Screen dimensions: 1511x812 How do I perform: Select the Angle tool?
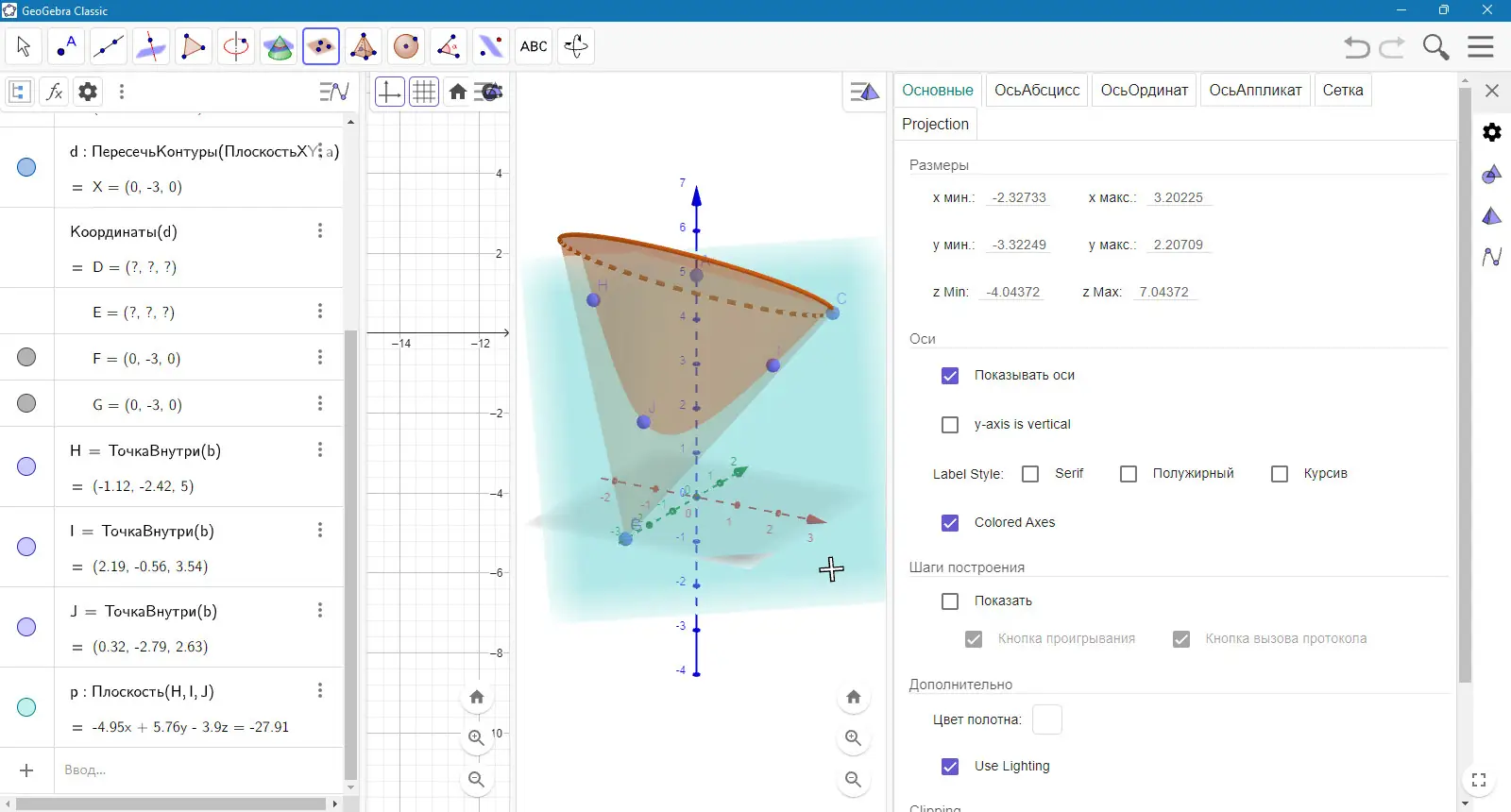click(449, 46)
